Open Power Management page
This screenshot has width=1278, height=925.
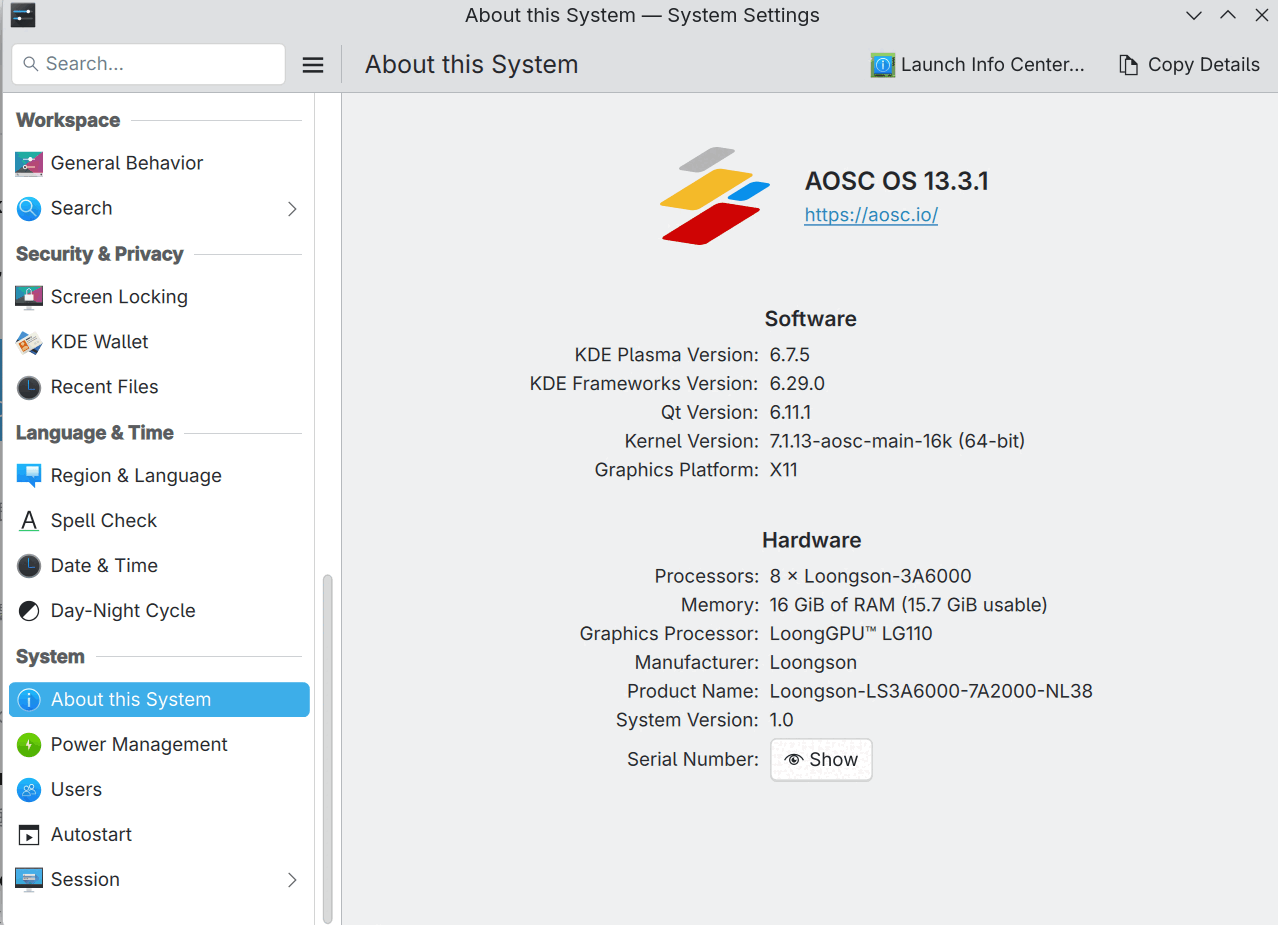[159, 745]
